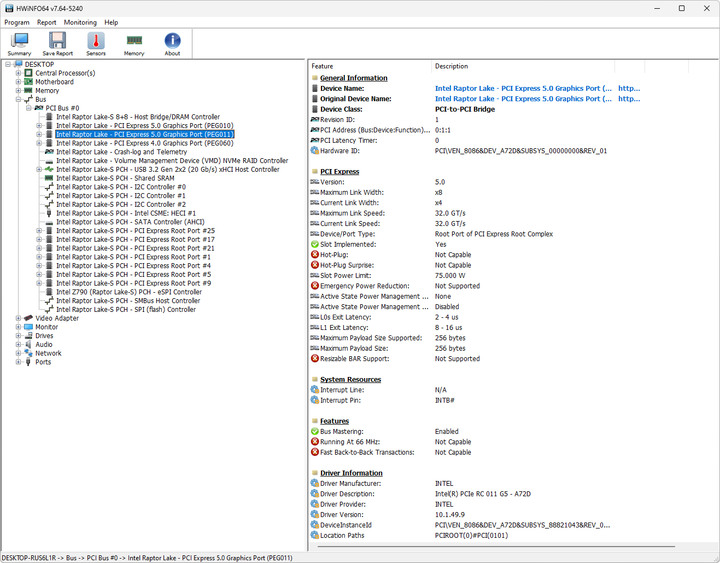The height and width of the screenshot is (563, 720).
Task: Click the Slot Implemented green check icon
Action: click(315, 244)
